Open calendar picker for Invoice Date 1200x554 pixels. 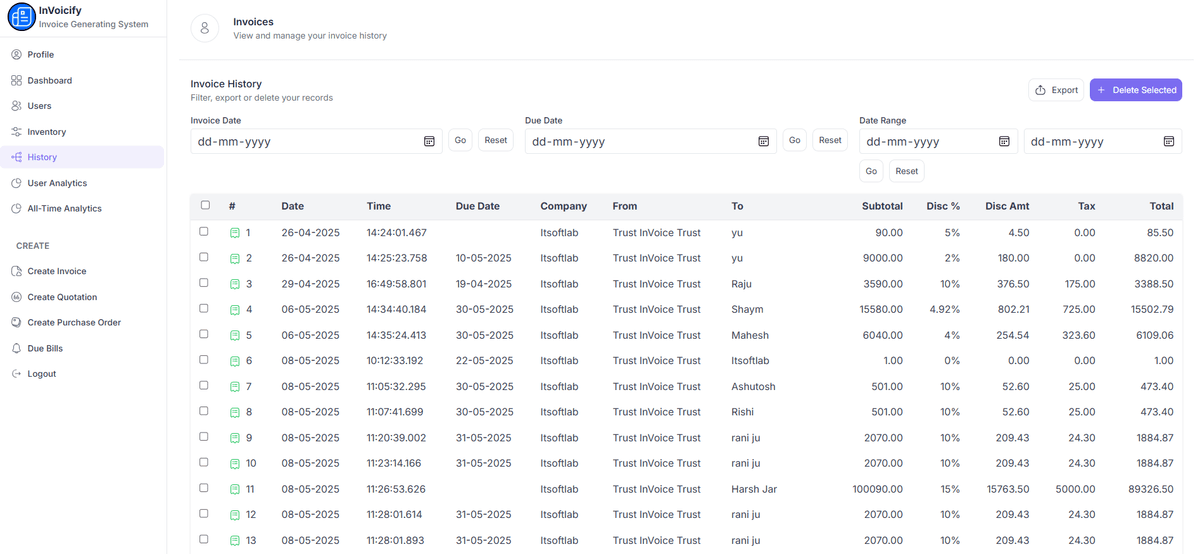coord(429,142)
